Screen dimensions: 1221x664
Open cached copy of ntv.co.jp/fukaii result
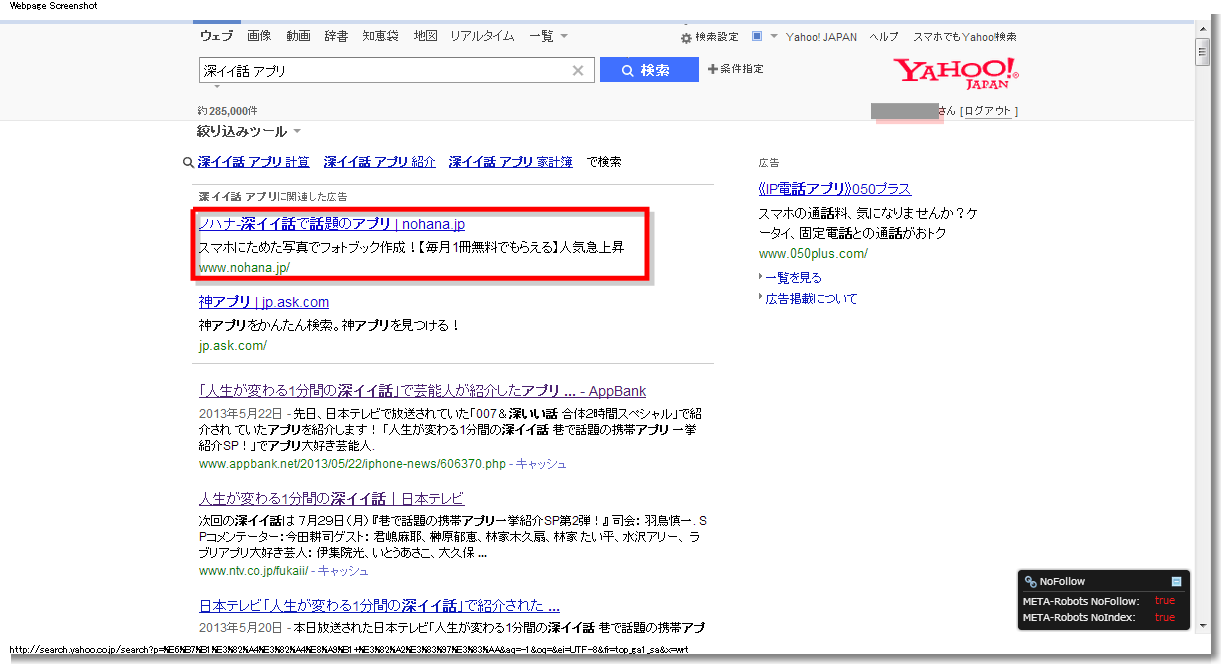click(343, 571)
